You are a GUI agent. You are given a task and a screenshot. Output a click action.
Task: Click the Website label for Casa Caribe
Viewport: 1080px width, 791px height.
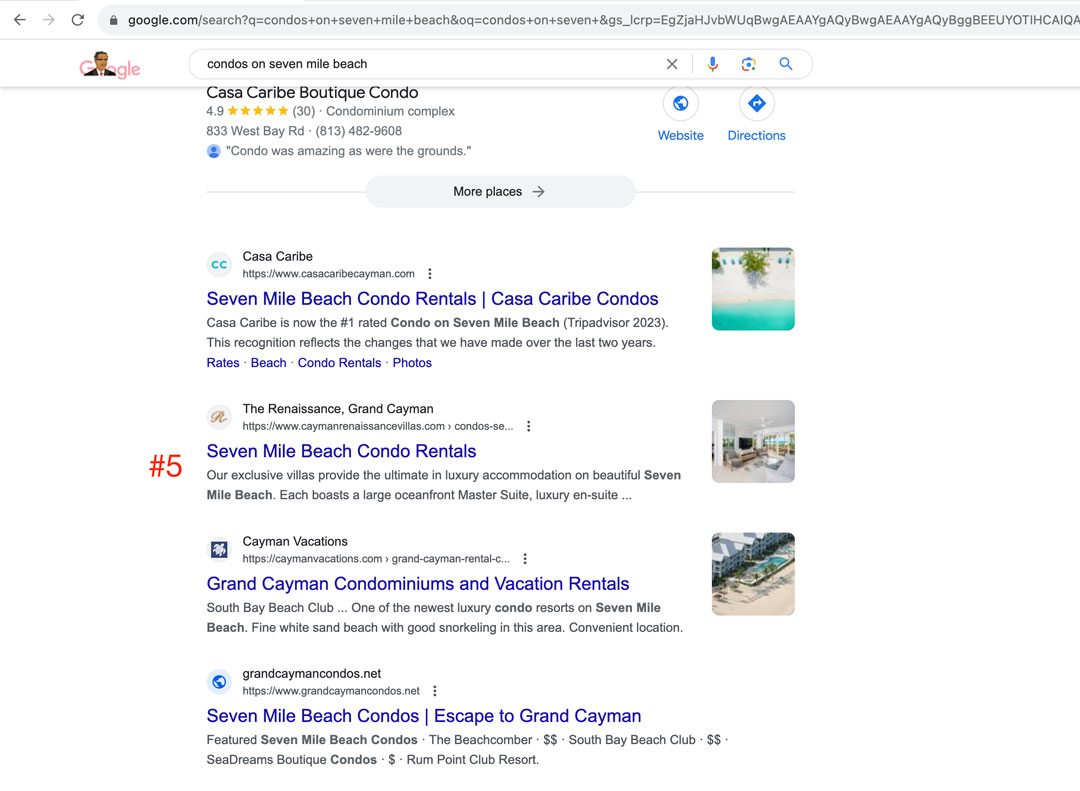(681, 136)
